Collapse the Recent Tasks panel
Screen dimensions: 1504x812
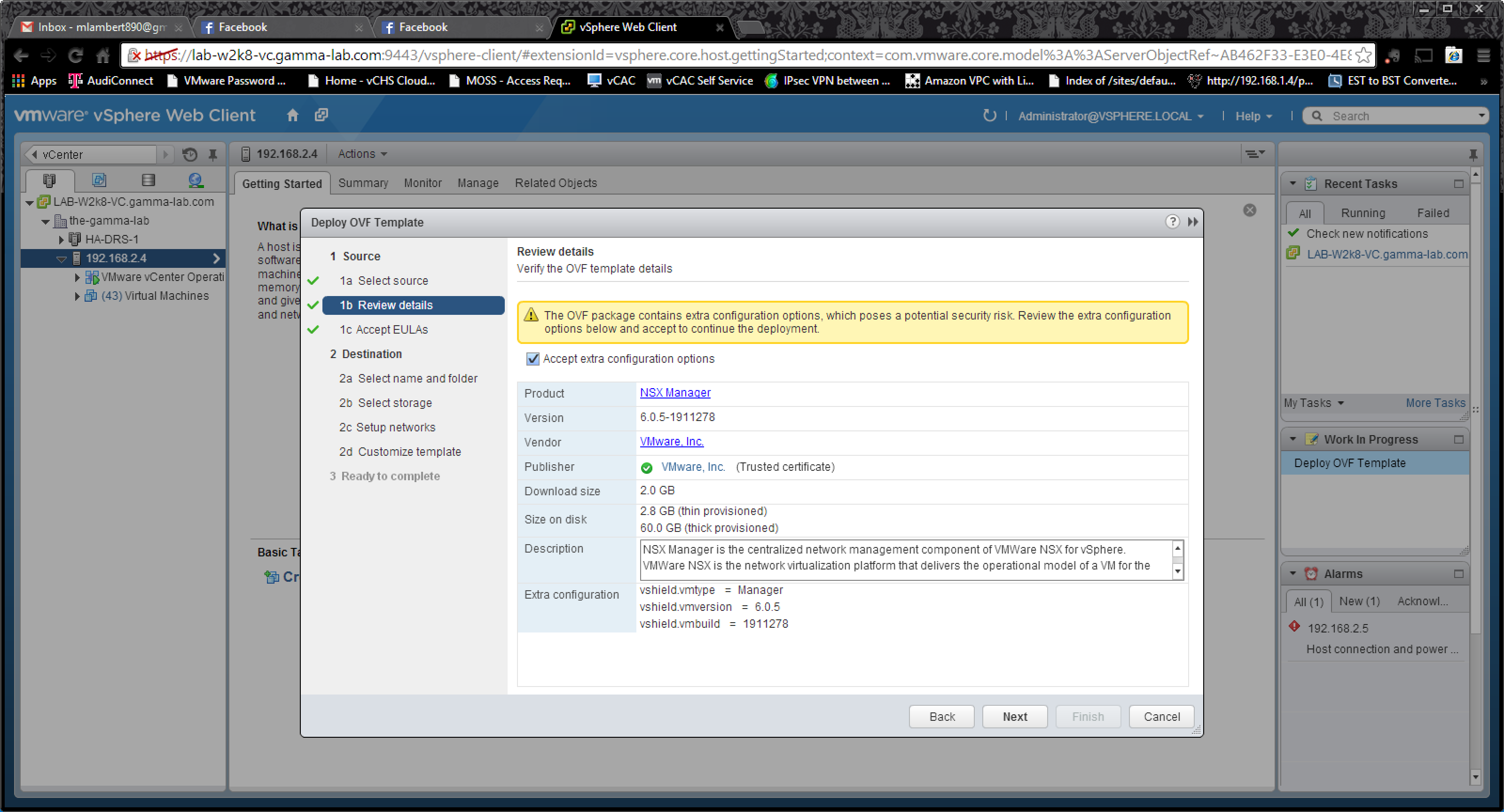pos(1292,184)
